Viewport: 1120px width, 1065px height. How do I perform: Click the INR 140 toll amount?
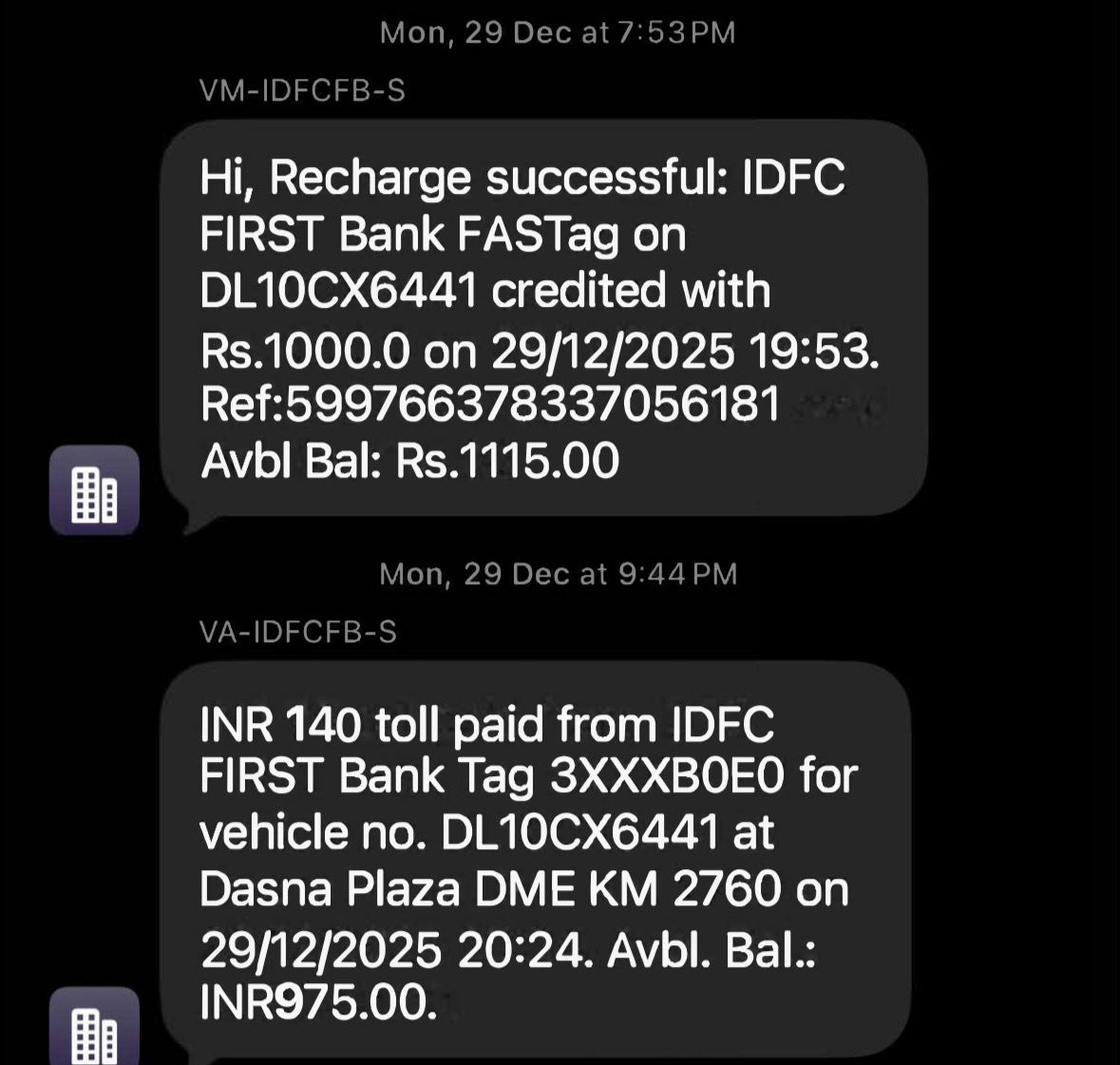280,727
